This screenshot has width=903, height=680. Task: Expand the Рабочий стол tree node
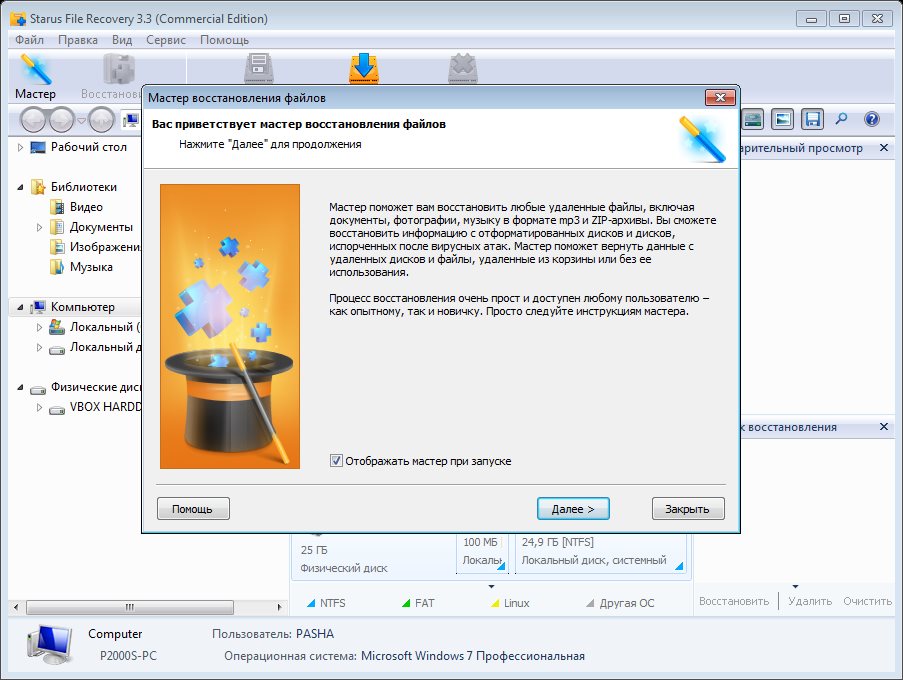point(21,147)
